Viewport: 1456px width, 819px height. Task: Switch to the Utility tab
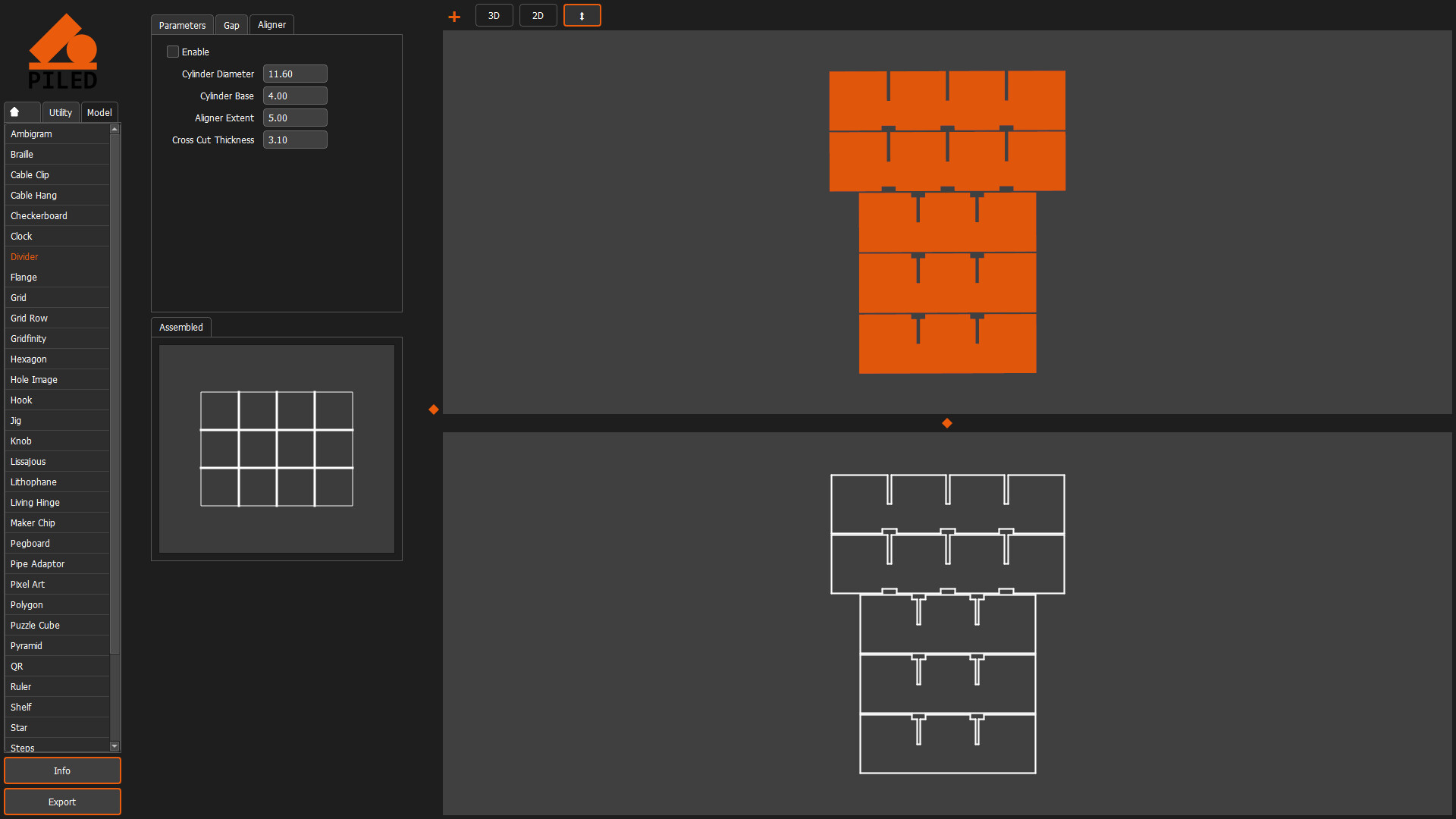tap(61, 113)
